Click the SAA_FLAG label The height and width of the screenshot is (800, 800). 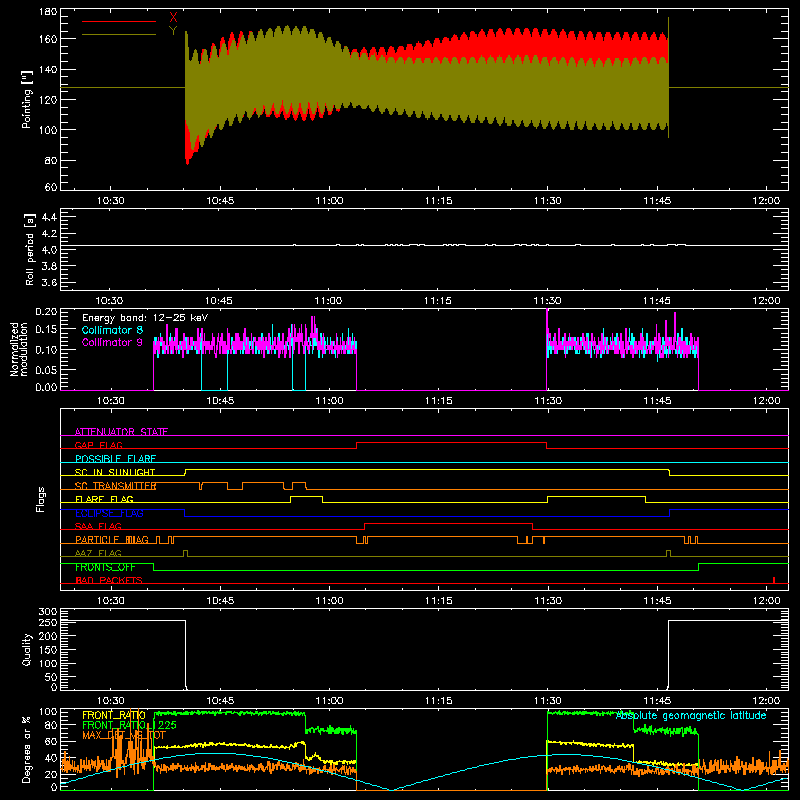tap(98, 526)
